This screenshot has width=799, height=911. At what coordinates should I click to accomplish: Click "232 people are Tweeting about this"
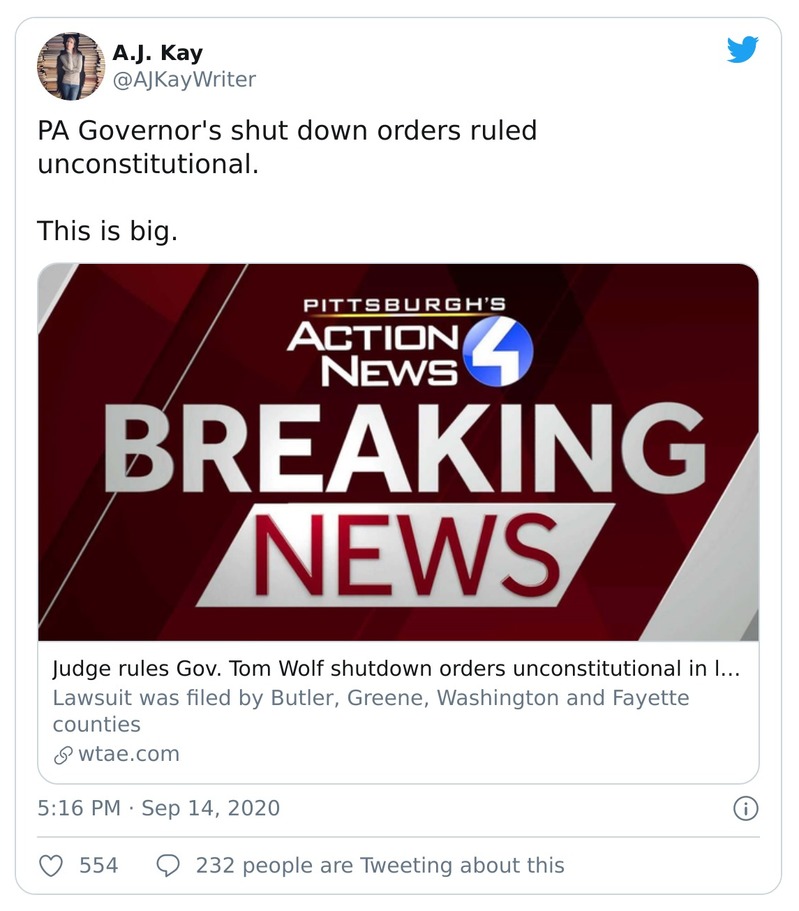tap(380, 865)
